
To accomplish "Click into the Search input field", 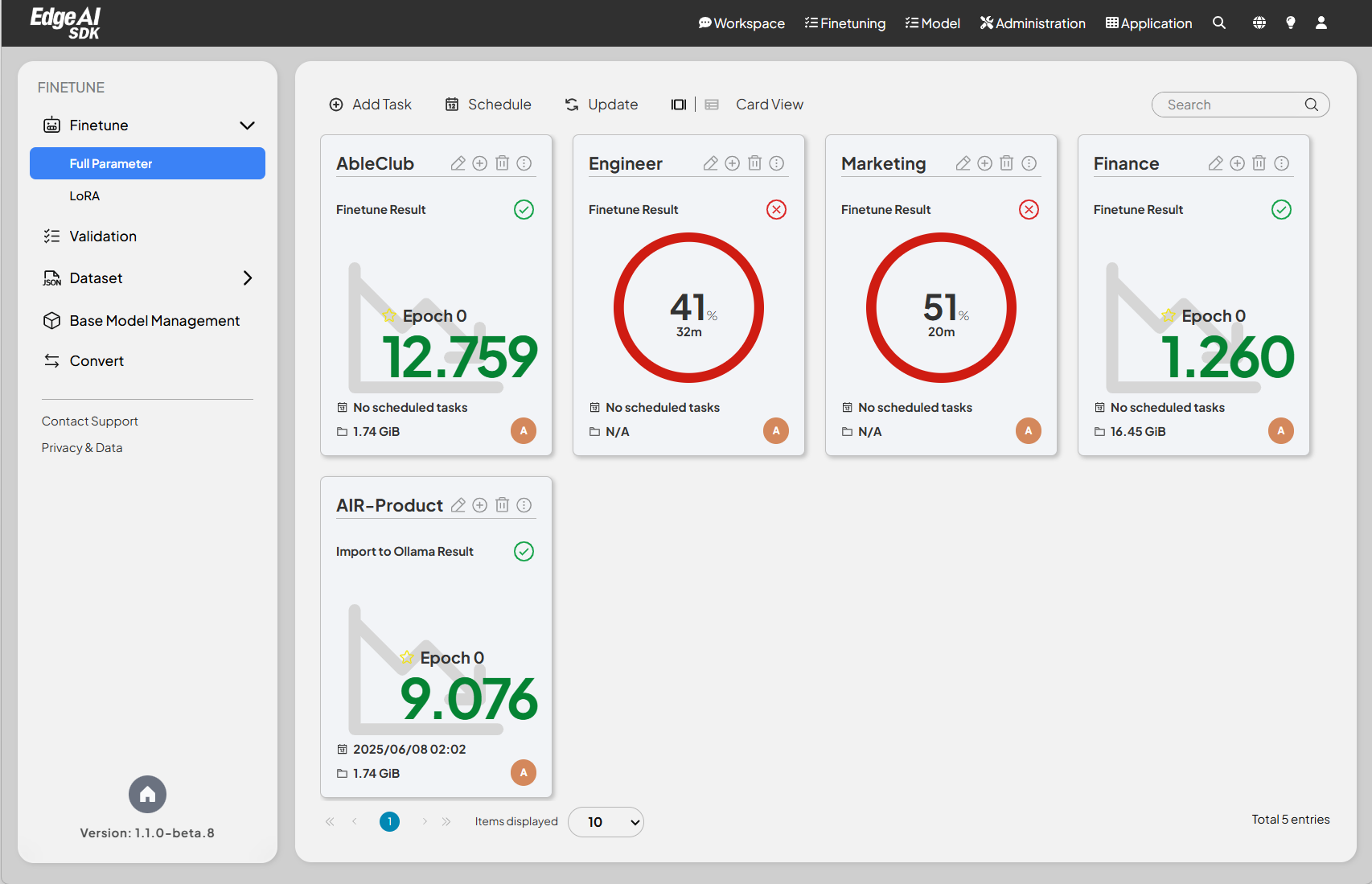I will (1230, 105).
